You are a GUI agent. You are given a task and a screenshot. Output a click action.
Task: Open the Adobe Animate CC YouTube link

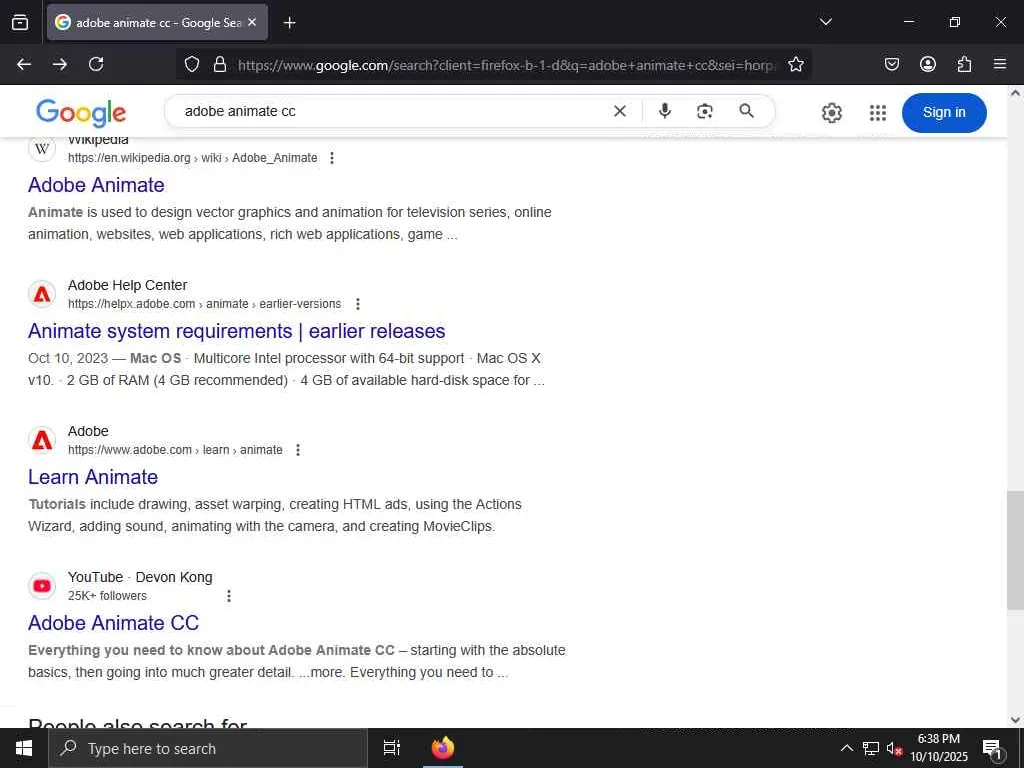[113, 623]
